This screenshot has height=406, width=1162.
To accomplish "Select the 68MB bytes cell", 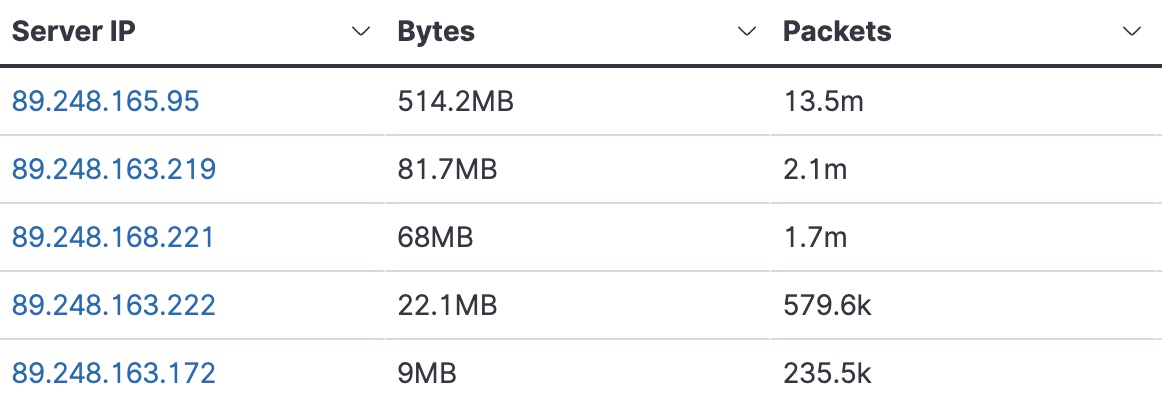I will click(x=577, y=238).
